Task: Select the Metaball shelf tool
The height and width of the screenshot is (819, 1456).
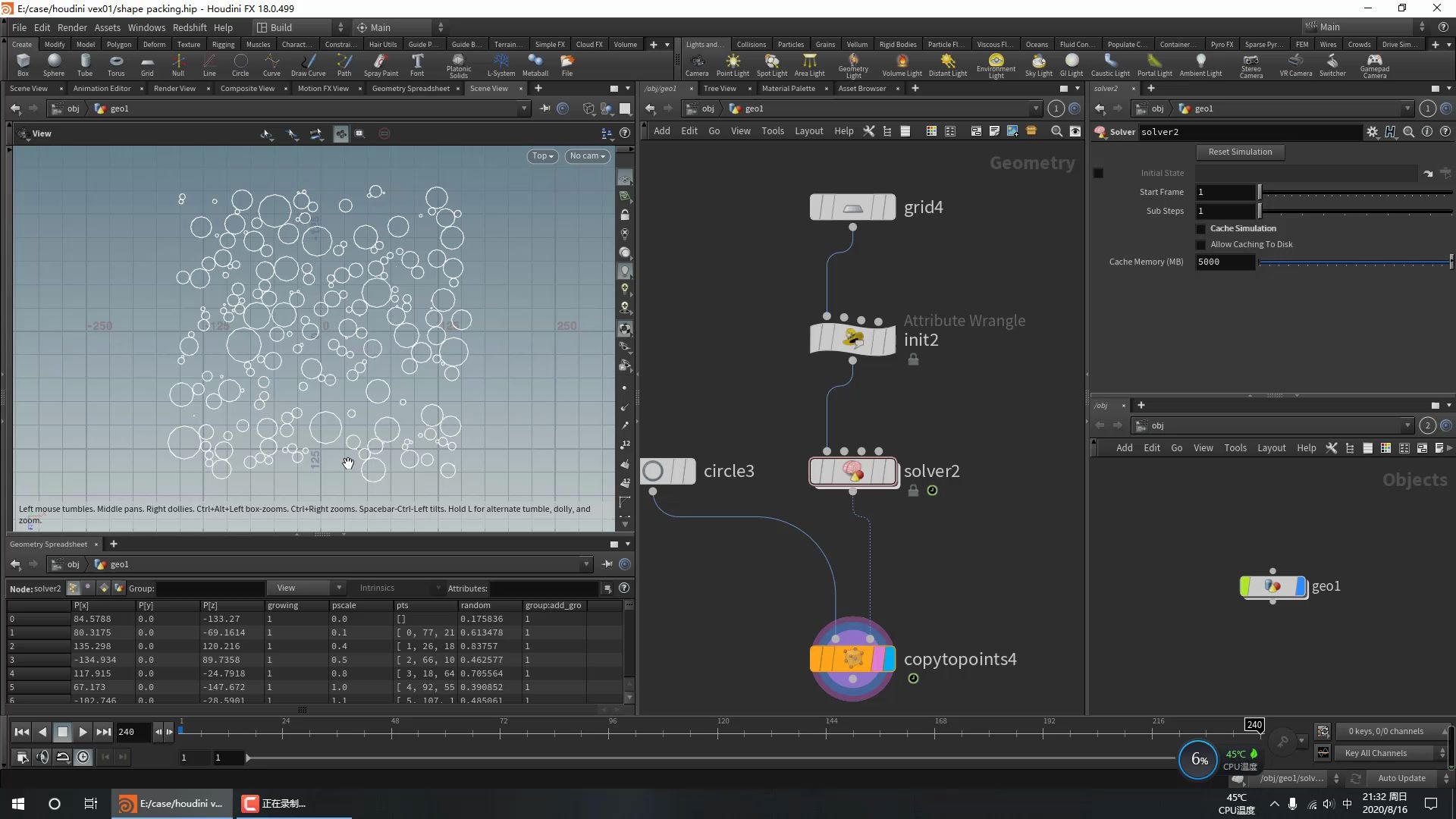Action: pyautogui.click(x=535, y=64)
